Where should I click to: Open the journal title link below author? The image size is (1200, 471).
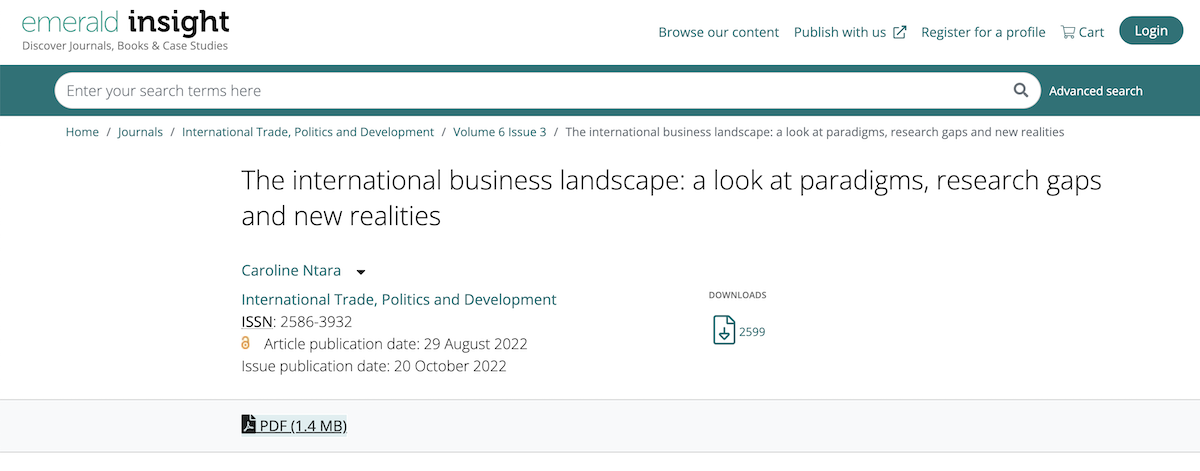[x=399, y=299]
